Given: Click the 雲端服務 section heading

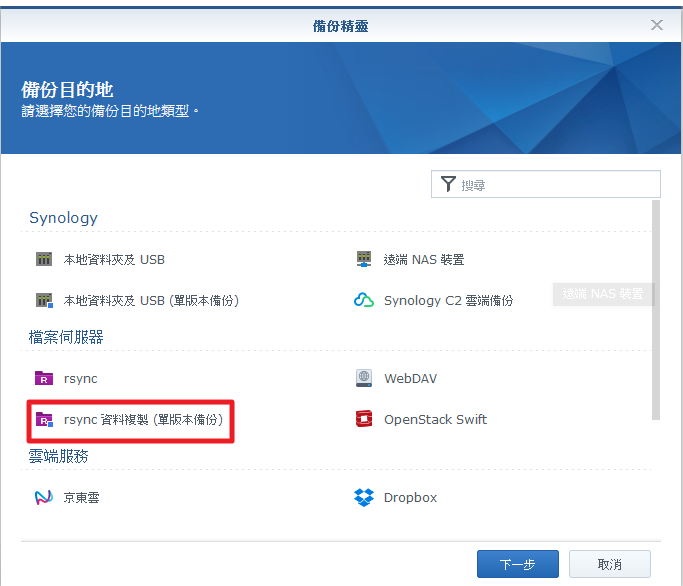Looking at the screenshot, I should [59, 456].
